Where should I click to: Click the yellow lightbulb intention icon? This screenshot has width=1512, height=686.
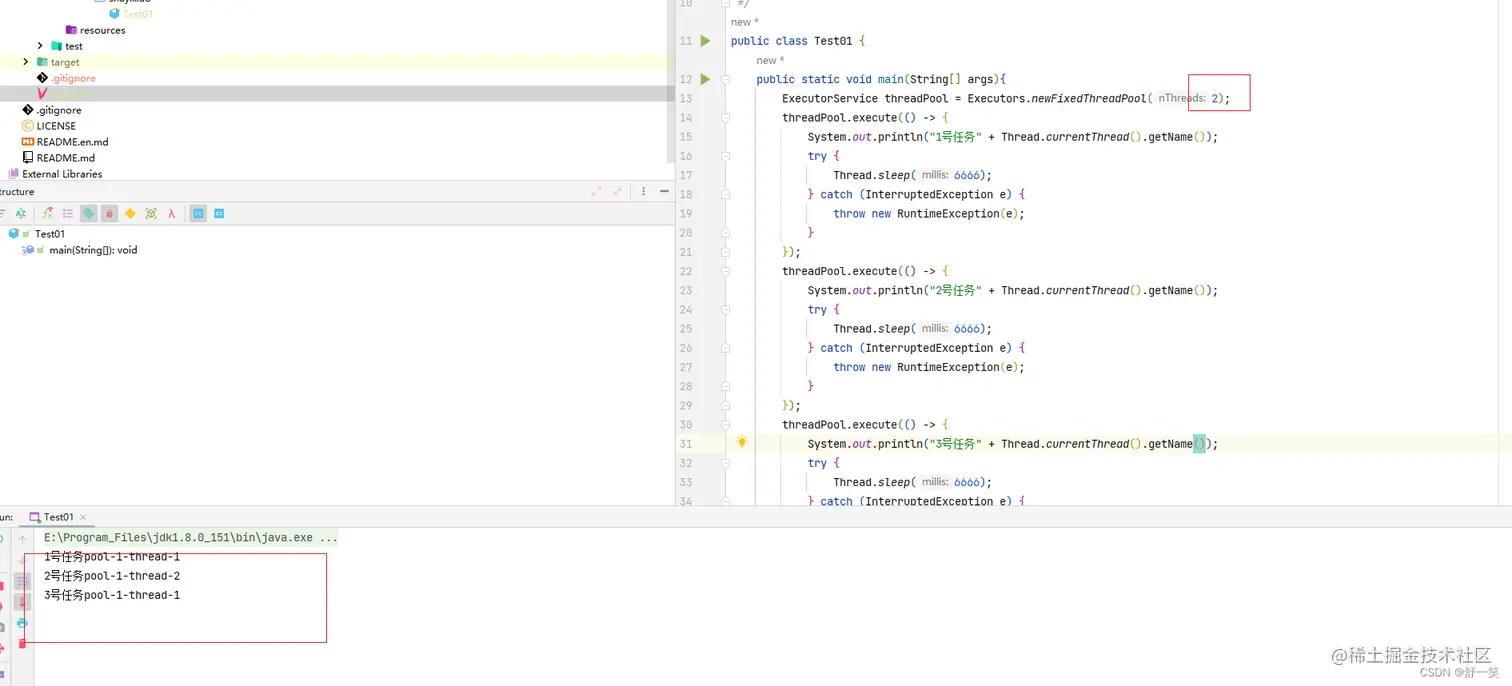click(x=741, y=442)
